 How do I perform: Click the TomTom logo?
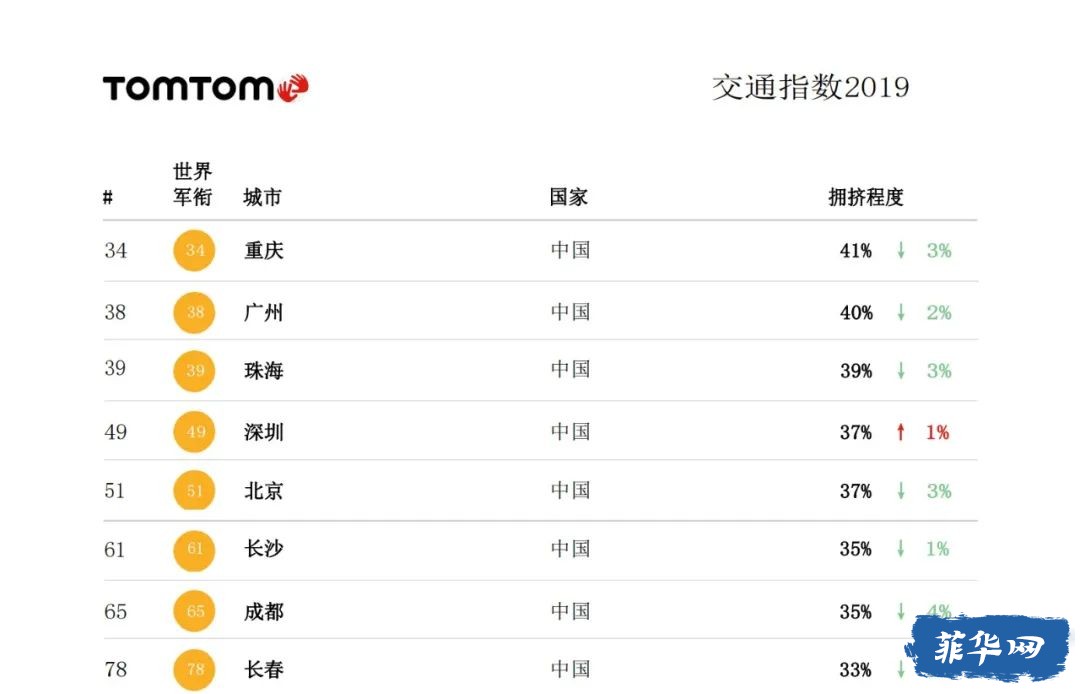coord(205,88)
